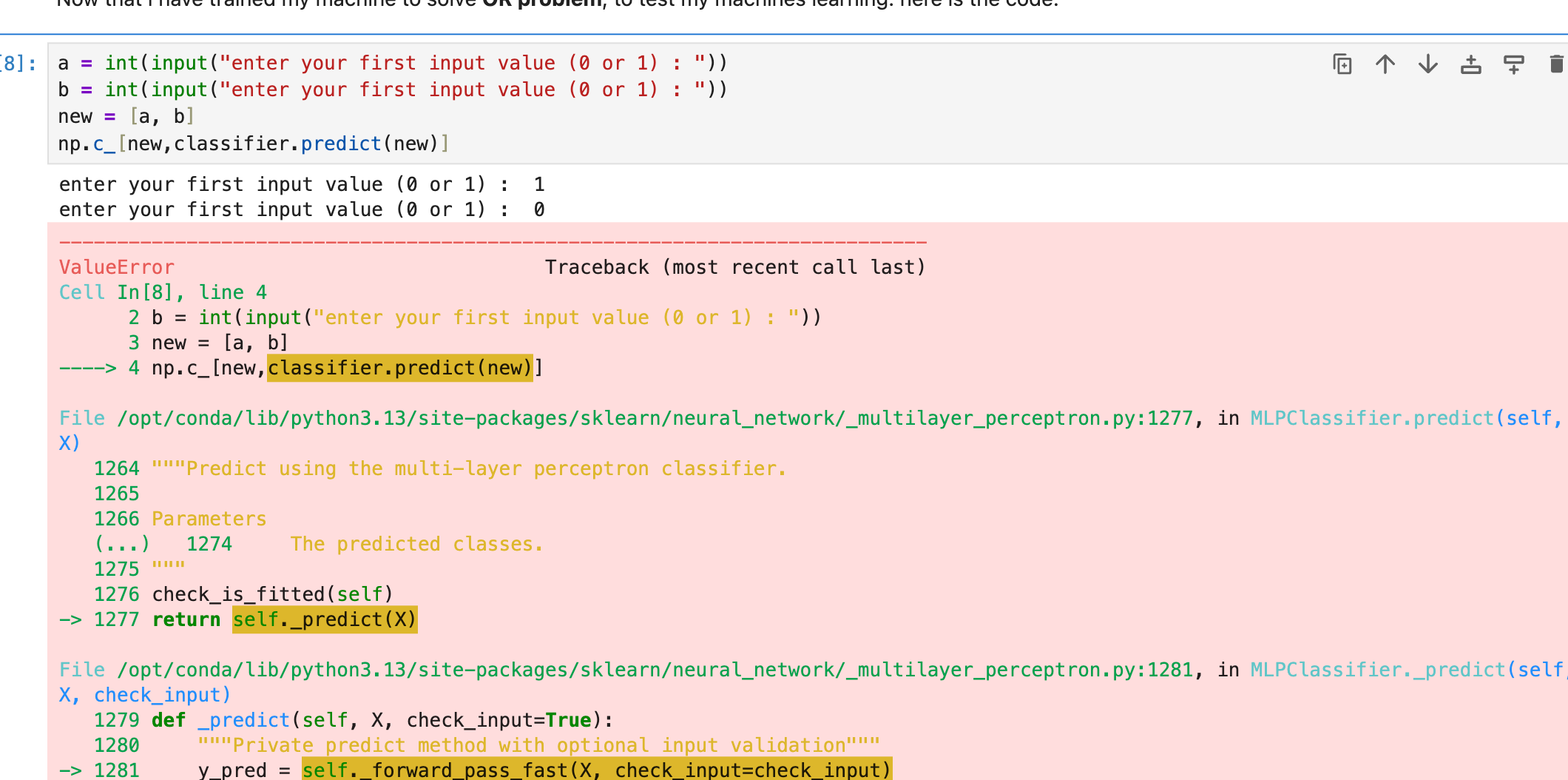Click the 'Traceback (most recent call last)' text
The height and width of the screenshot is (780, 1568).
tap(734, 267)
